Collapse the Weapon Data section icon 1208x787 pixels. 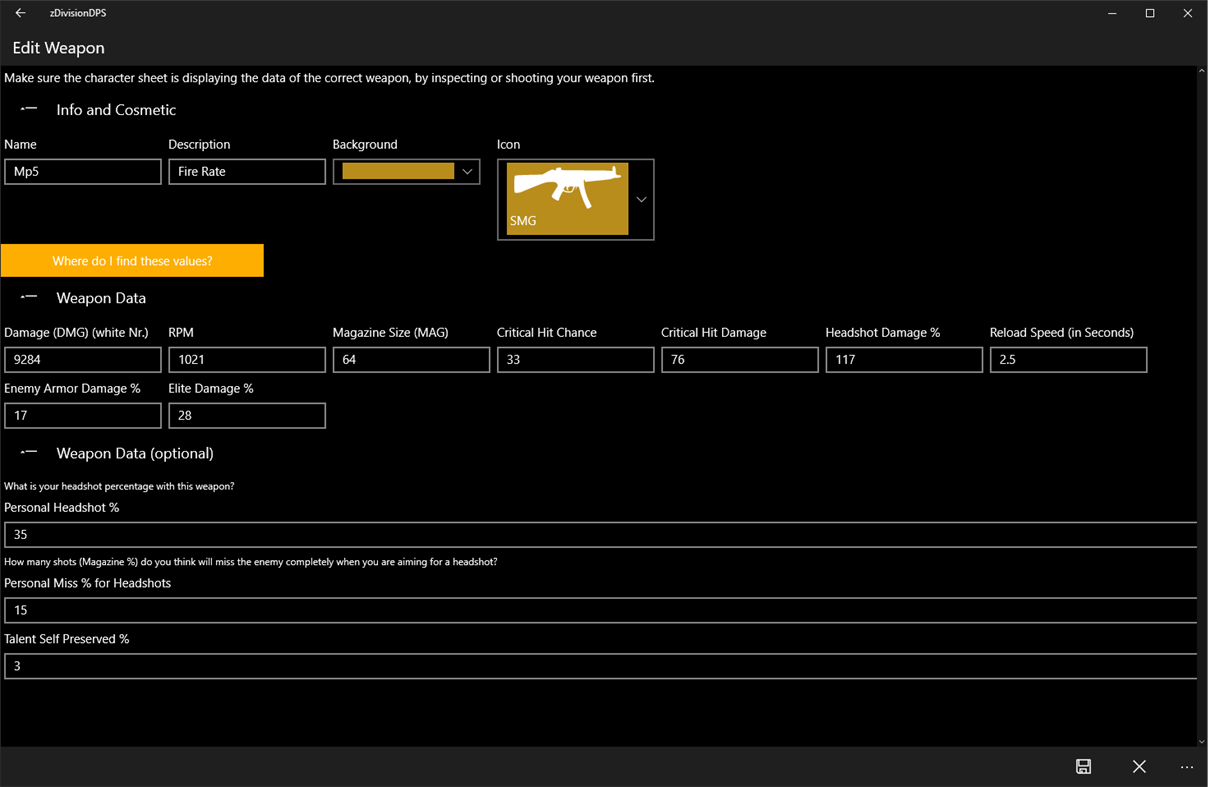(29, 296)
